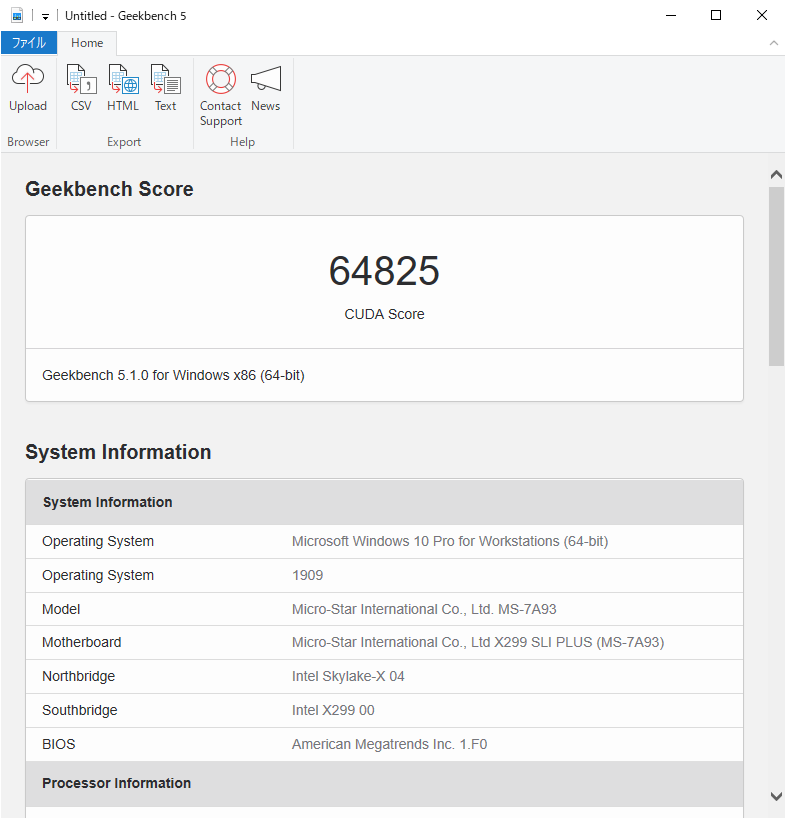Click the CUDA Score label
This screenshot has height=819, width=786.
[384, 314]
